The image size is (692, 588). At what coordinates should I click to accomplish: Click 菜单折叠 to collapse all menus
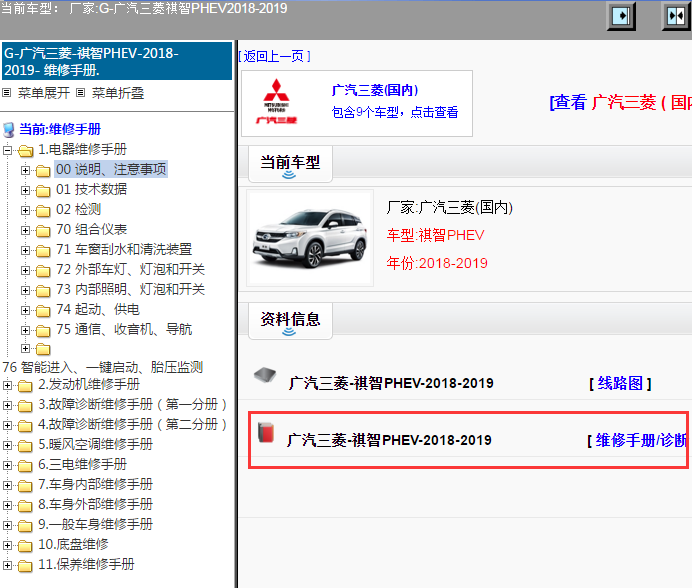coord(118,93)
